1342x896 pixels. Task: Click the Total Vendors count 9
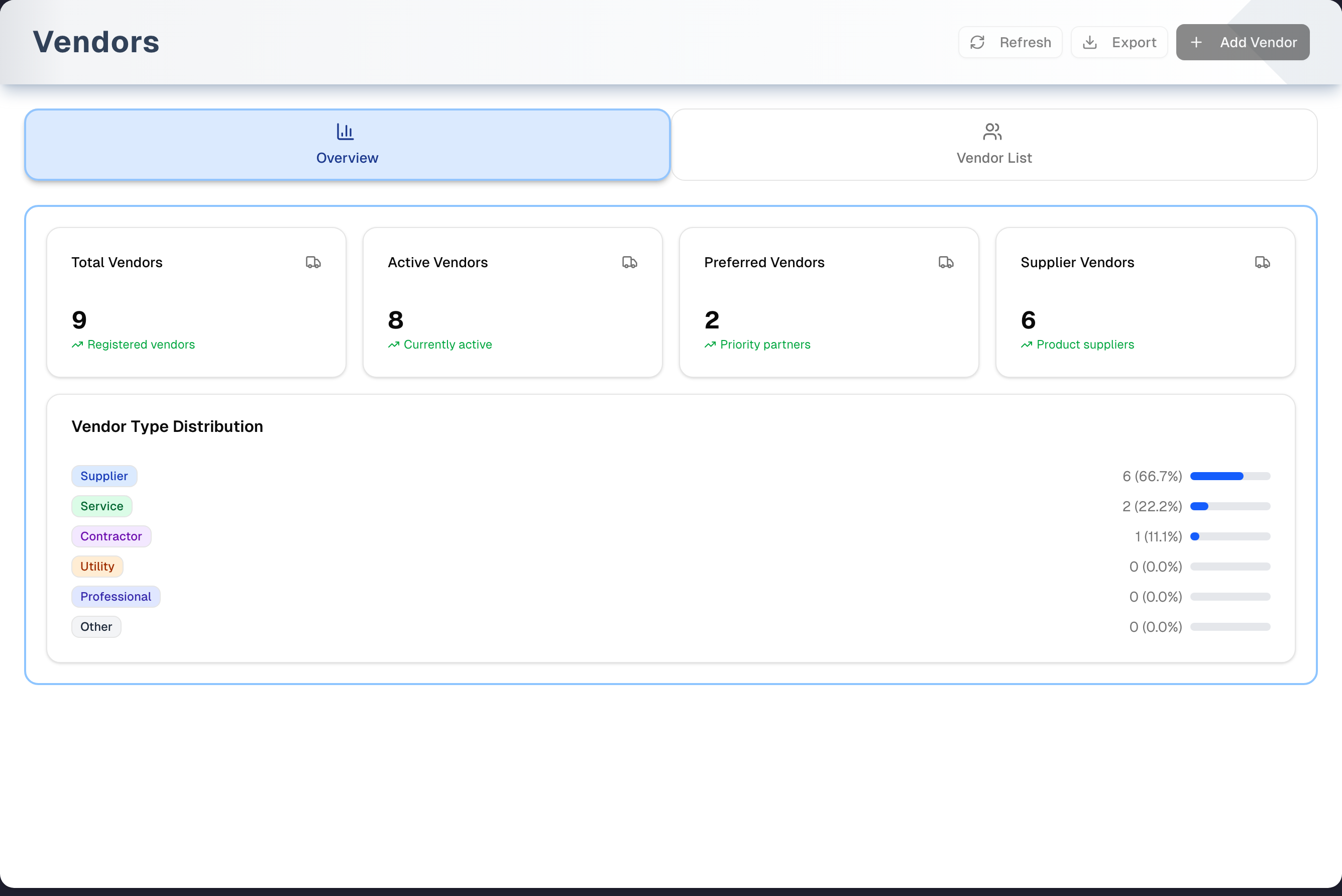[79, 320]
